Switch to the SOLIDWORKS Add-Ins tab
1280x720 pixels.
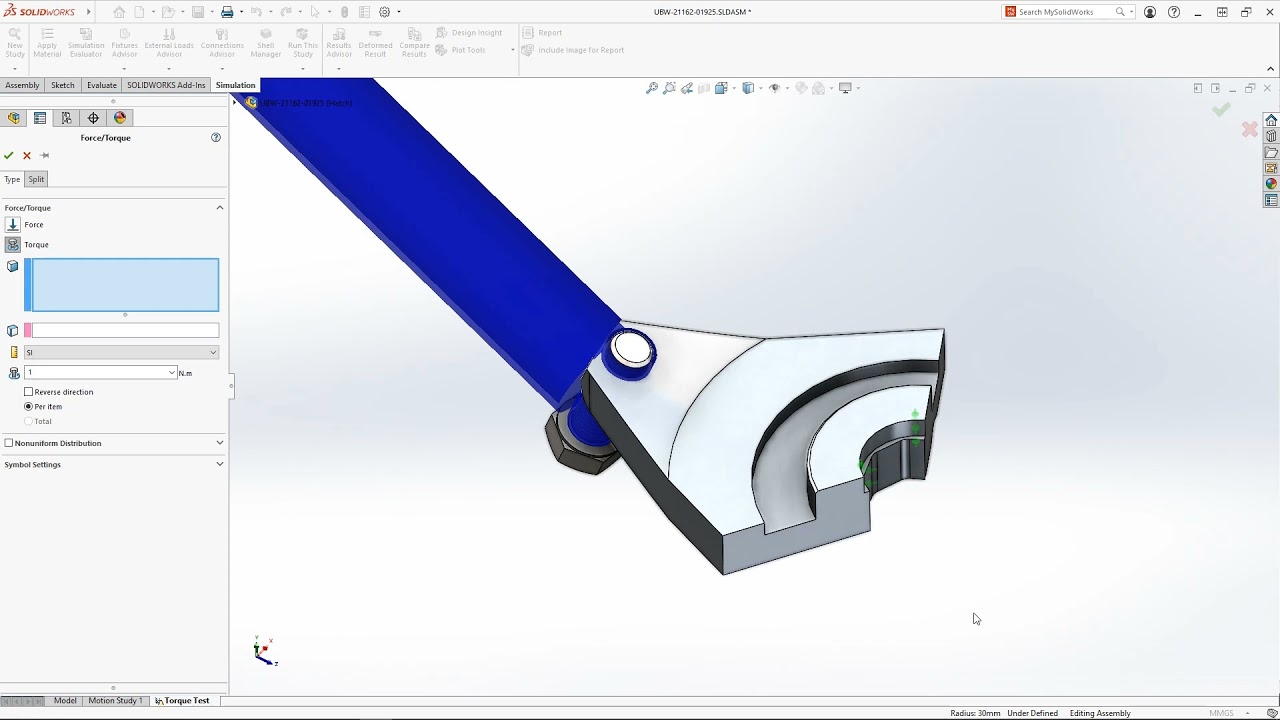(166, 85)
